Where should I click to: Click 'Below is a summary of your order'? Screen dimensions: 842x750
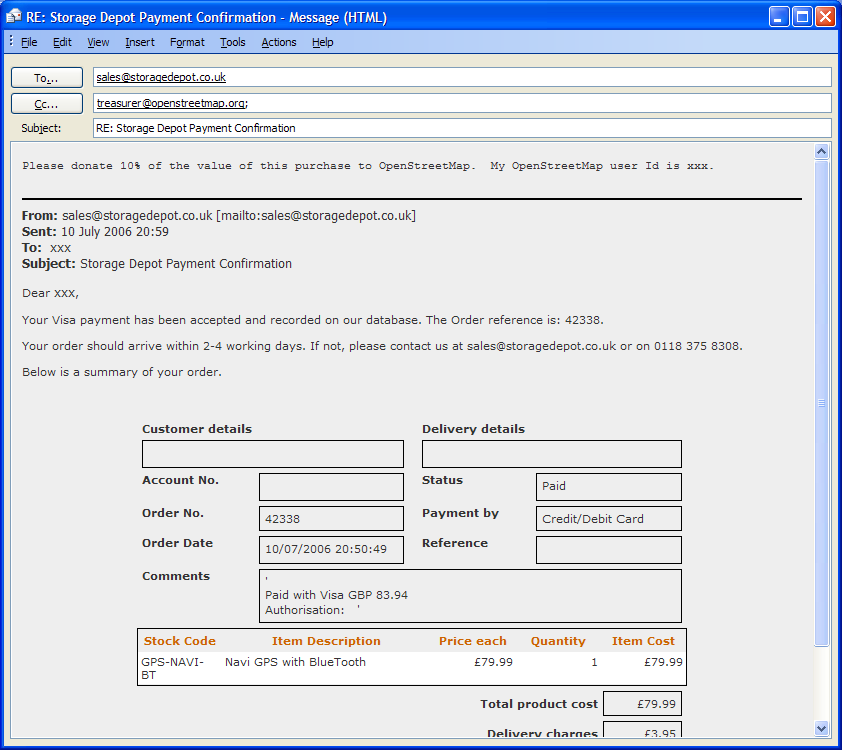(x=122, y=372)
